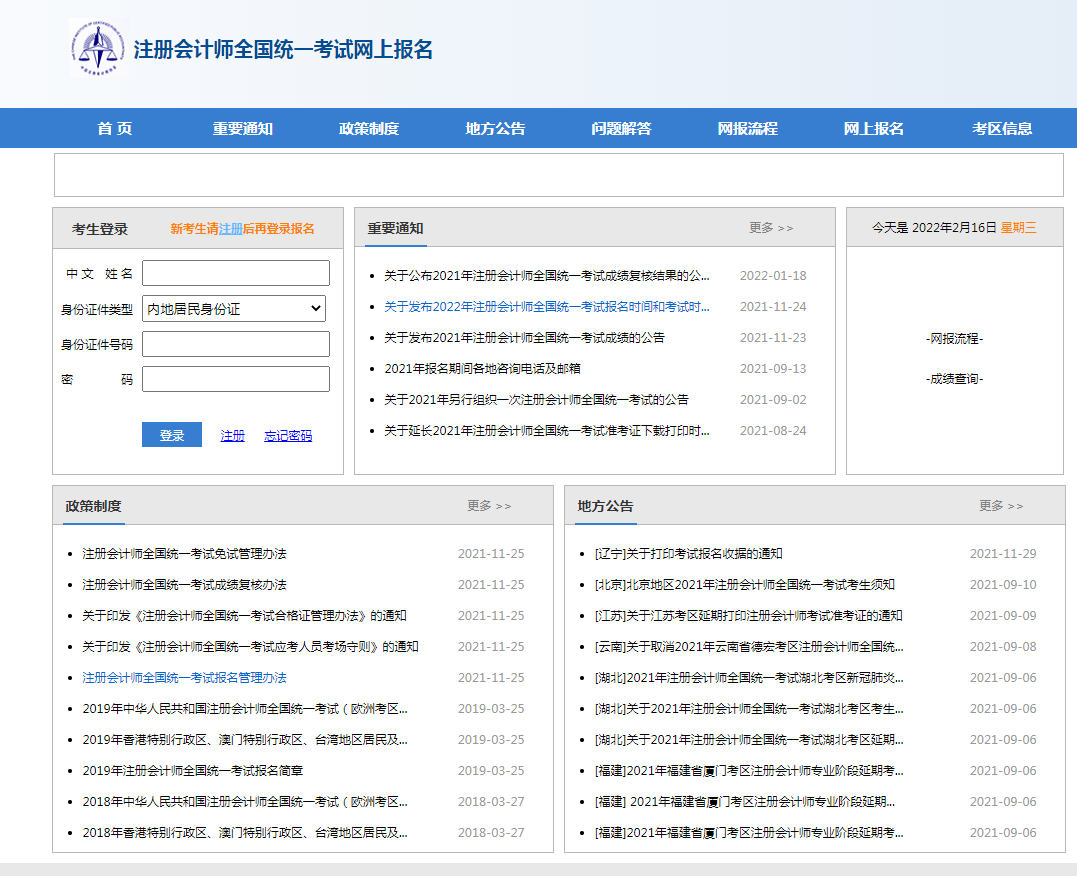Screen dimensions: 1077x876
Task: Focus the 中文姓名 input field
Action: [x=235, y=273]
